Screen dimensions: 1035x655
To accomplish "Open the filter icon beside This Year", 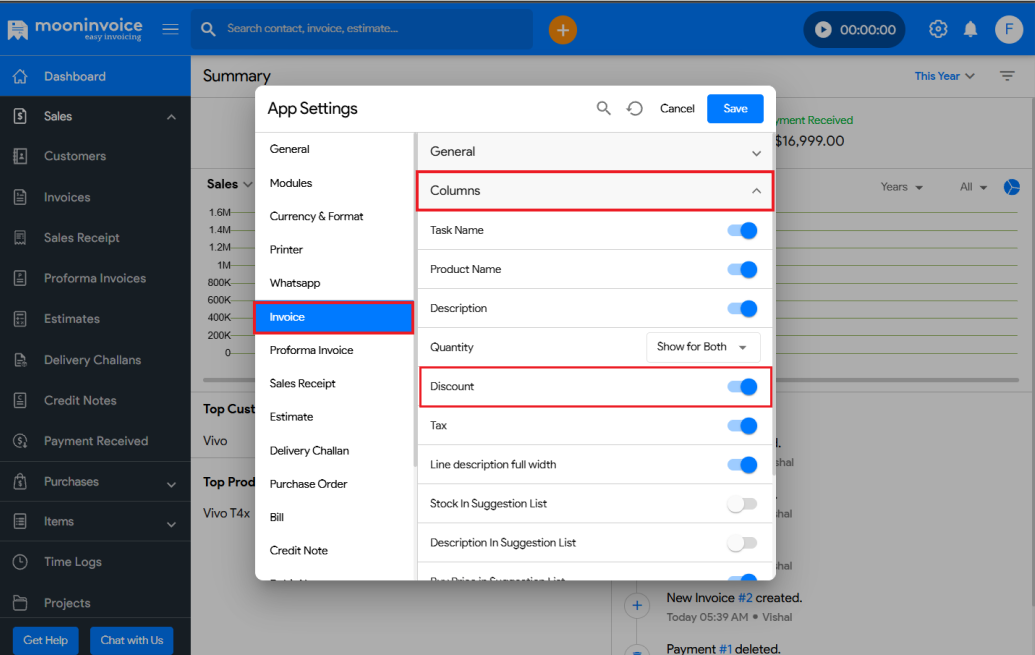I will tap(1007, 76).
